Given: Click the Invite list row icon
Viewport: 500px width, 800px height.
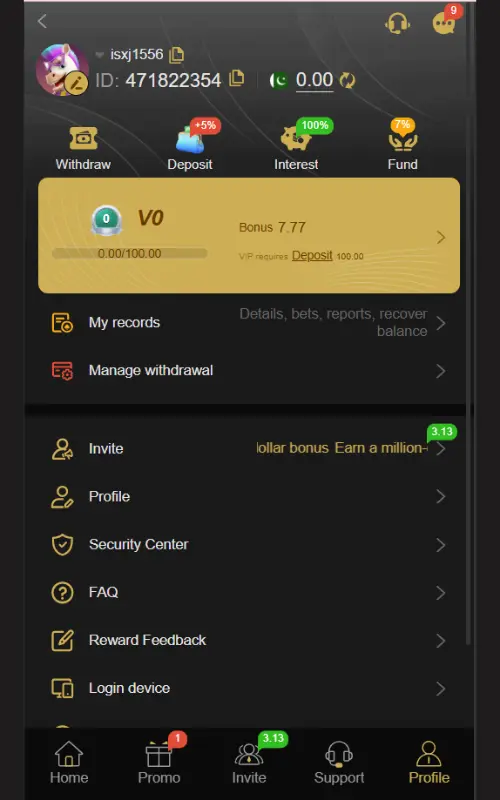Looking at the screenshot, I should [x=62, y=449].
